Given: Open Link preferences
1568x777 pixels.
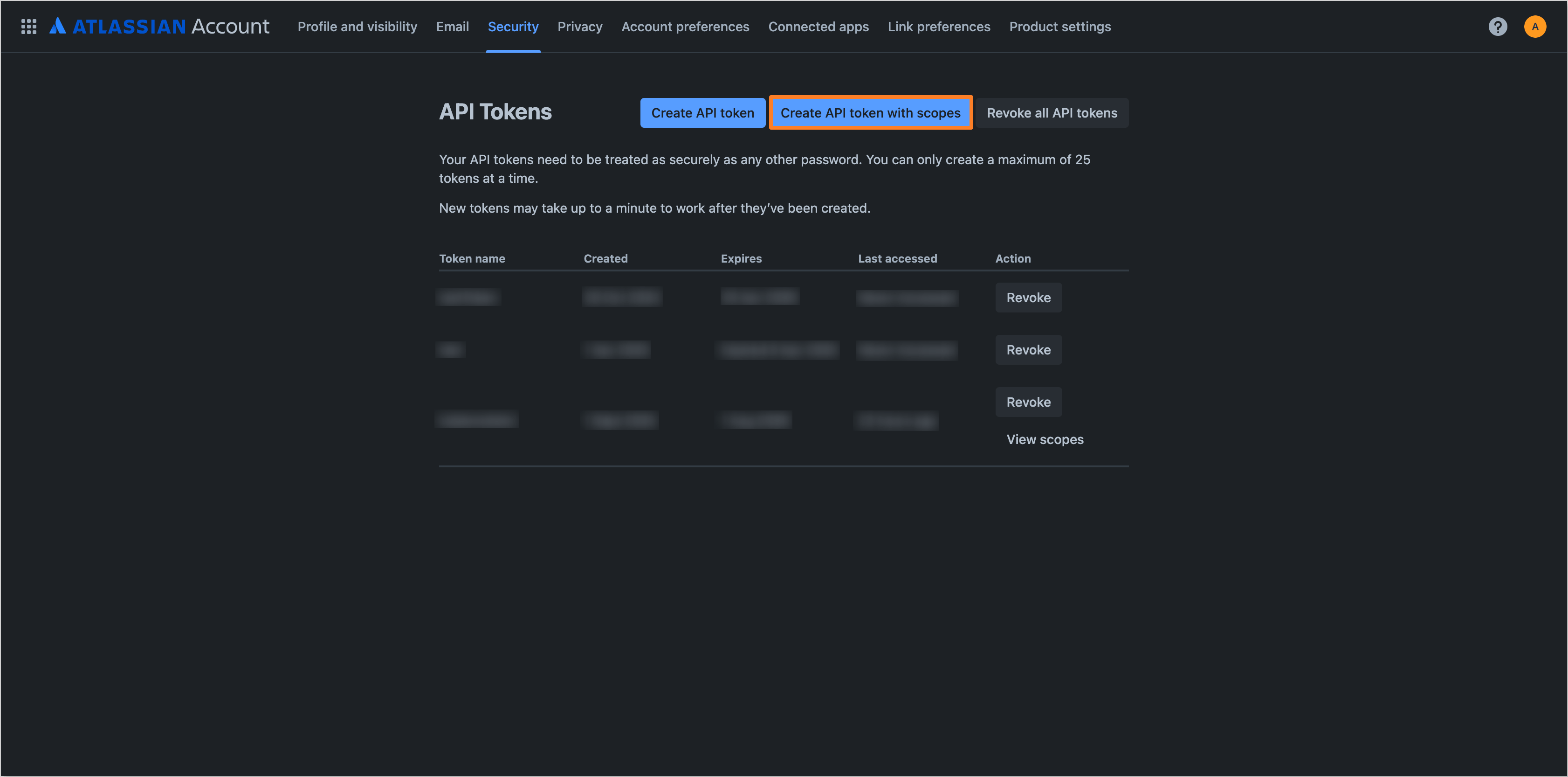Looking at the screenshot, I should (939, 26).
